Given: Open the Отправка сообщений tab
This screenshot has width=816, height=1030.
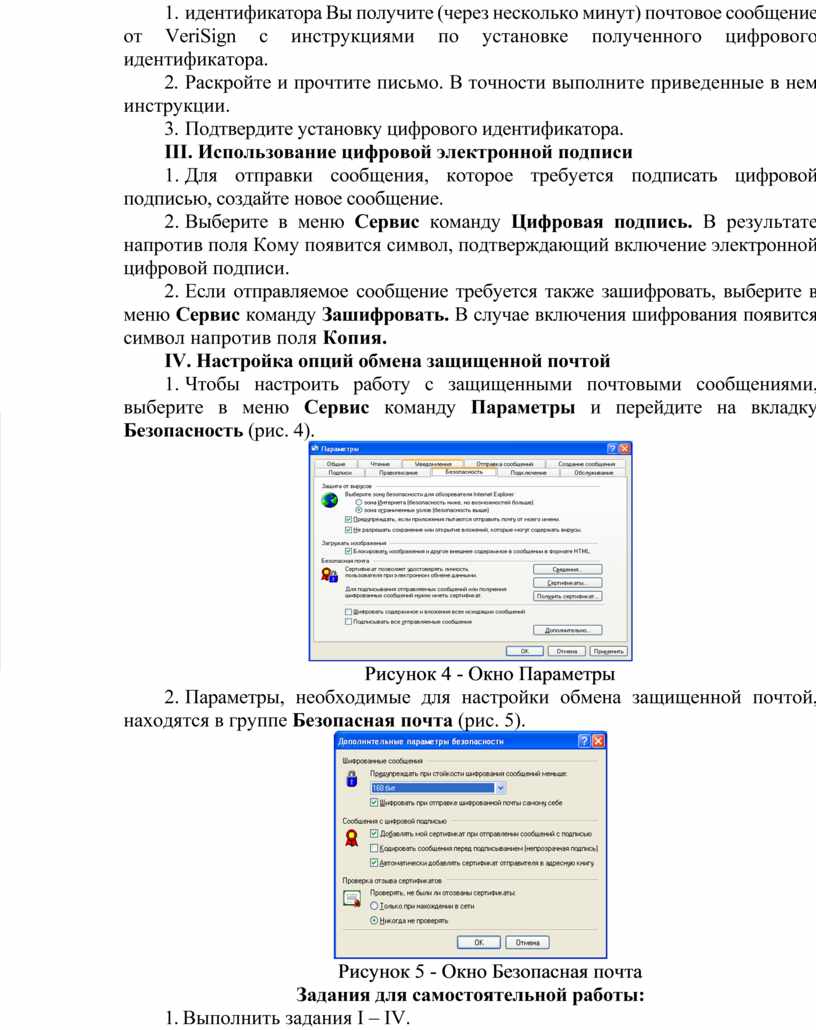Looking at the screenshot, I should 505,464.
